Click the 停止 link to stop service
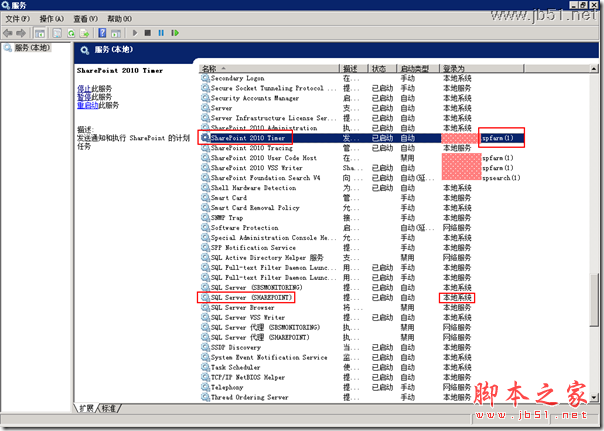Image resolution: width=604 pixels, height=431 pixels. [84, 89]
